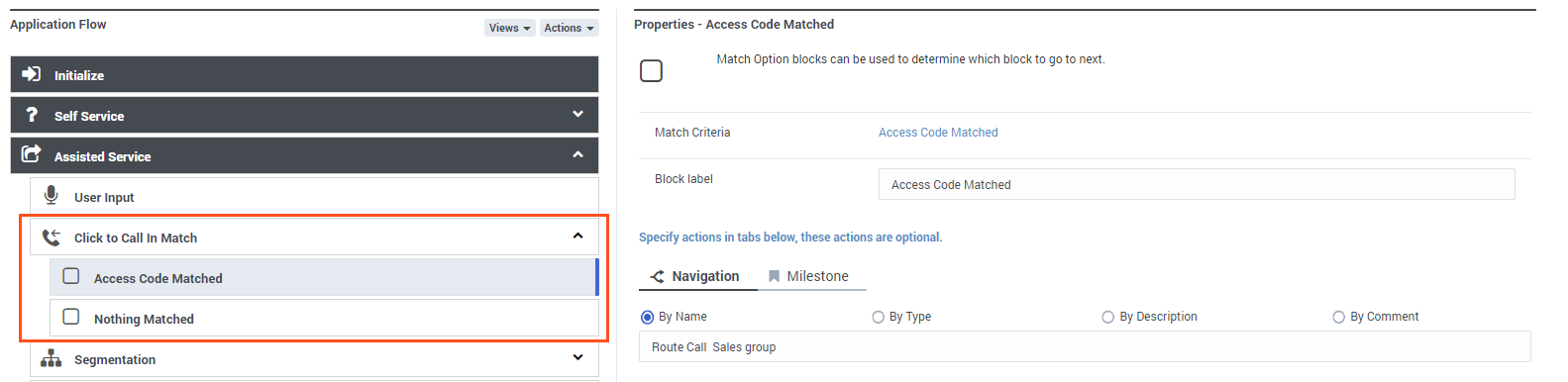Click the Initialize phase arrow icon

point(32,74)
